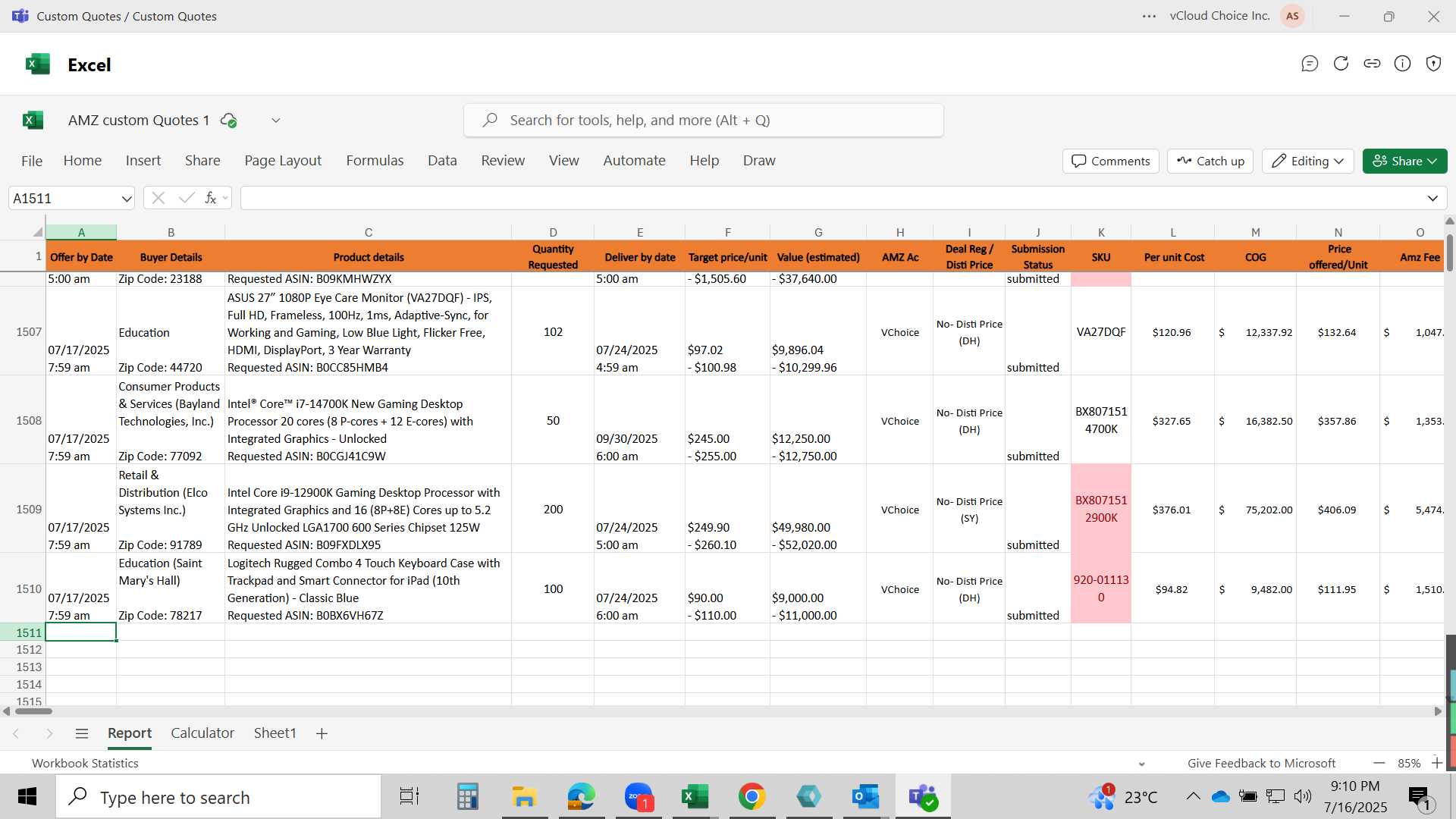1456x819 pixels.
Task: Open Outlook from the taskbar
Action: tap(865, 796)
